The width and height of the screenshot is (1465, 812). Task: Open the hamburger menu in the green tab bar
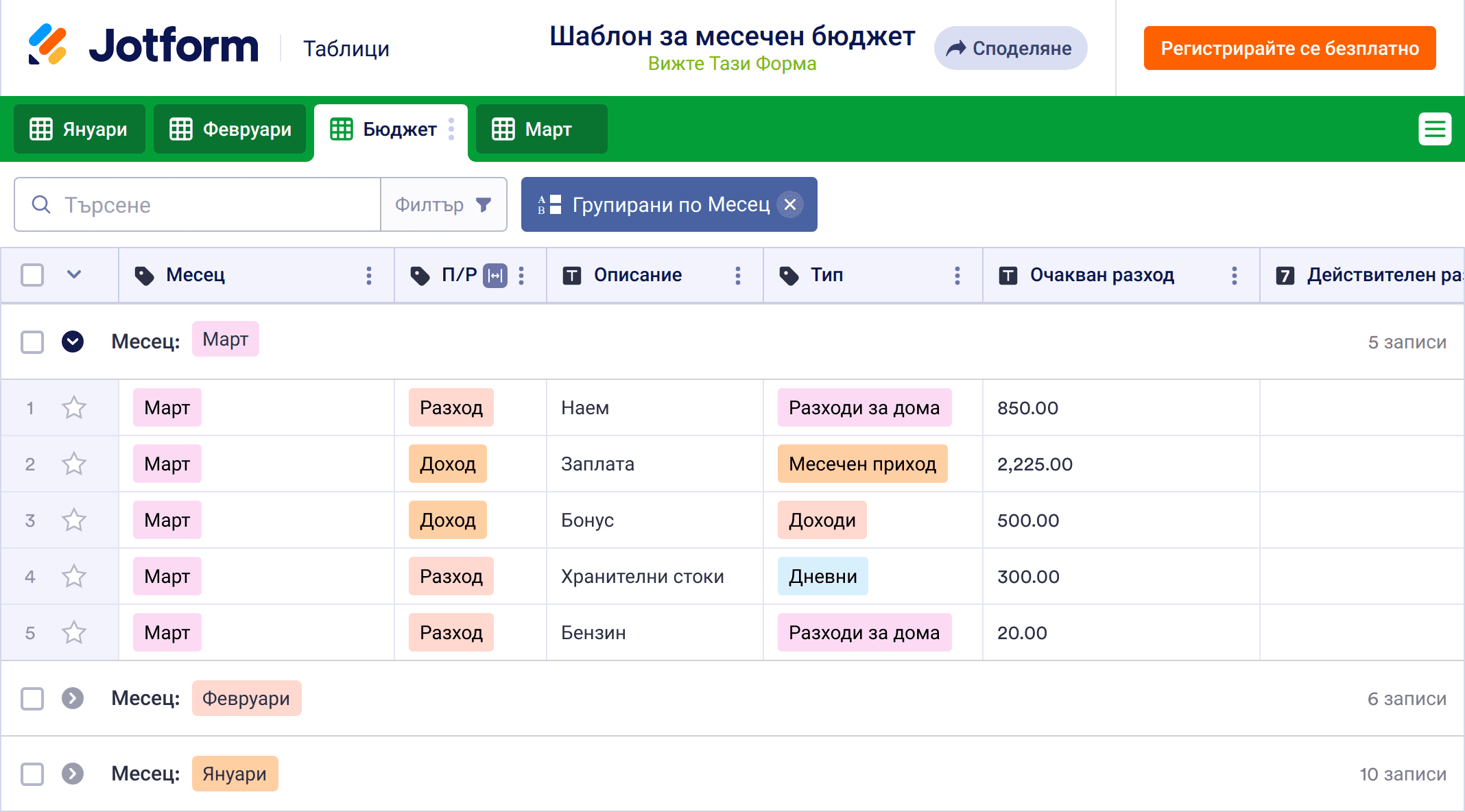pyautogui.click(x=1435, y=129)
